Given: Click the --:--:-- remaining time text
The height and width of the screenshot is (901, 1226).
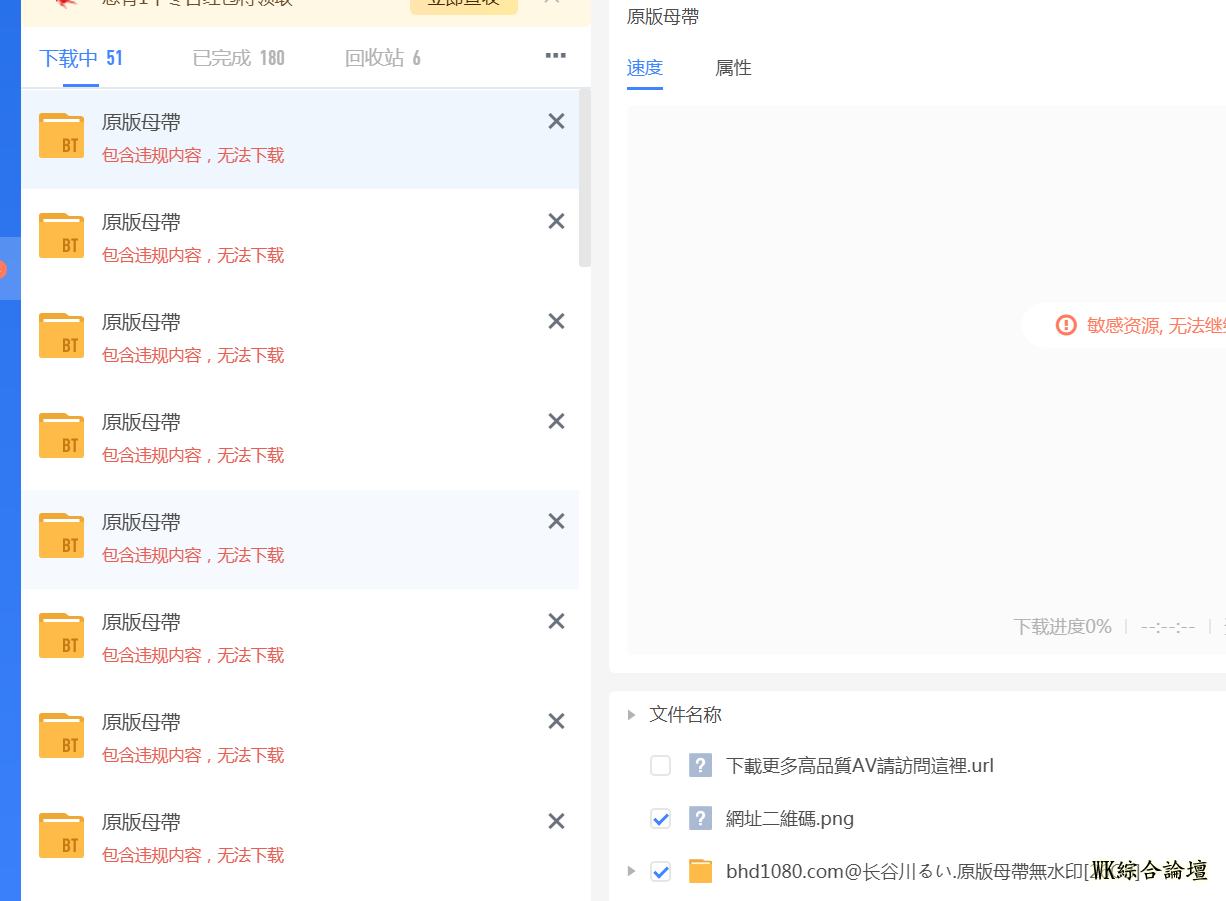Looking at the screenshot, I should [x=1168, y=627].
